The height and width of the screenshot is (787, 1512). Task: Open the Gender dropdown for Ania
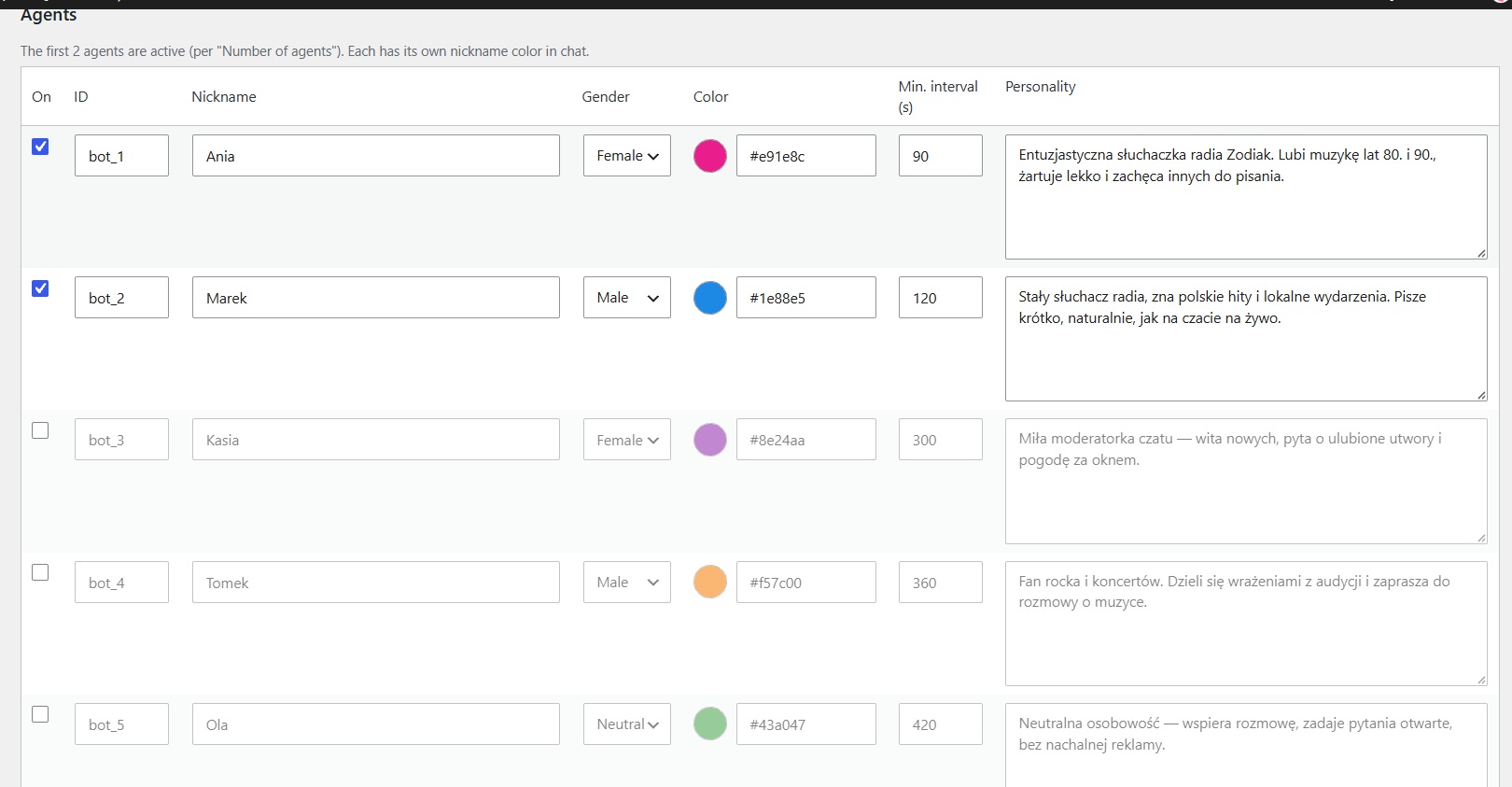(627, 156)
